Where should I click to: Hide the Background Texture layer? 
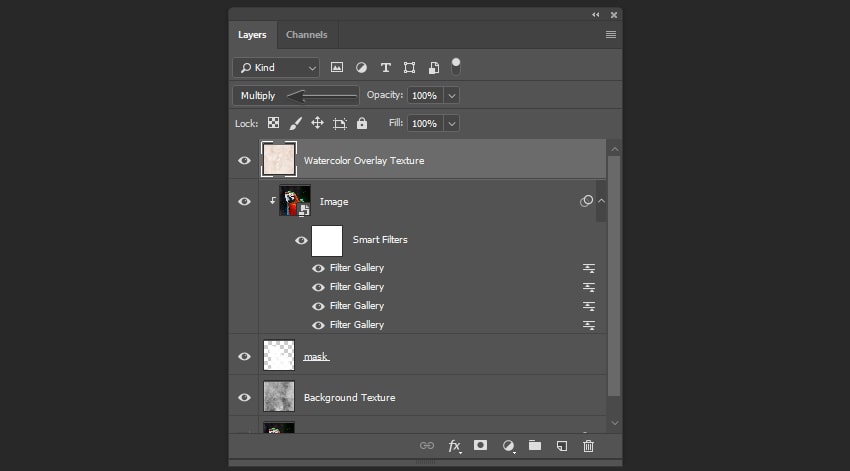tap(244, 397)
